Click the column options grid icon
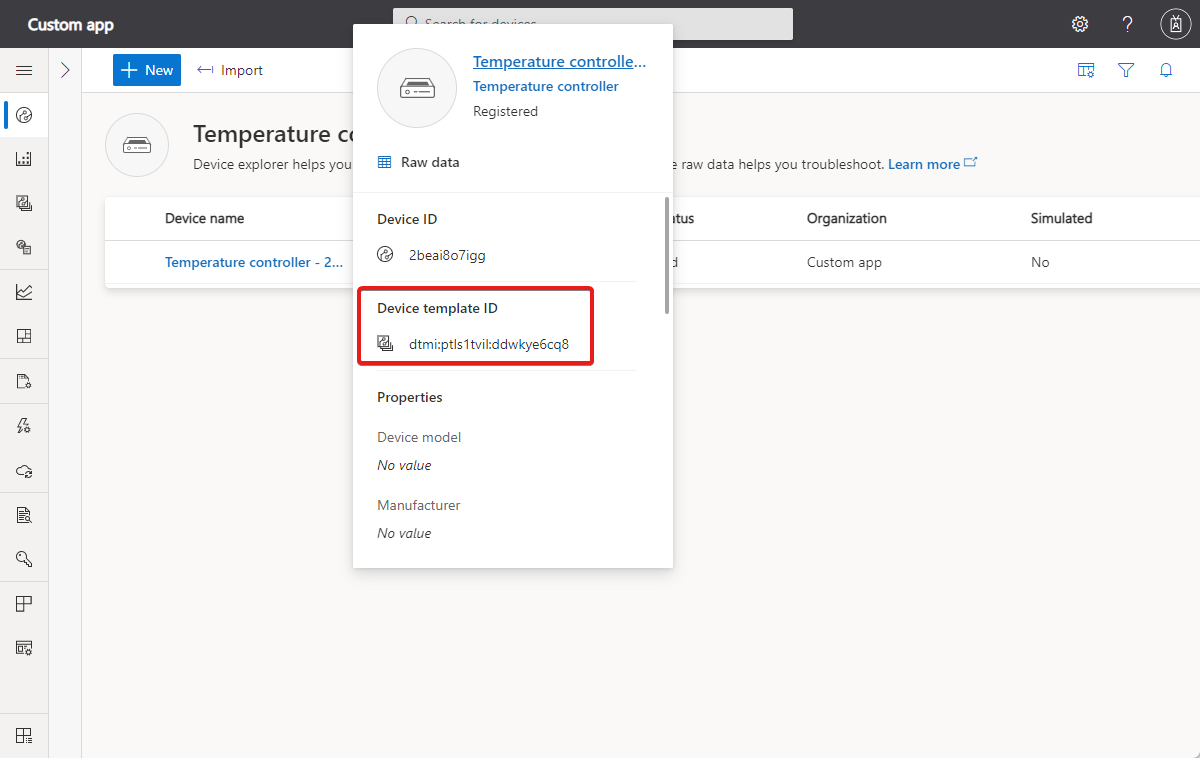Viewport: 1200px width, 758px height. coord(1086,70)
